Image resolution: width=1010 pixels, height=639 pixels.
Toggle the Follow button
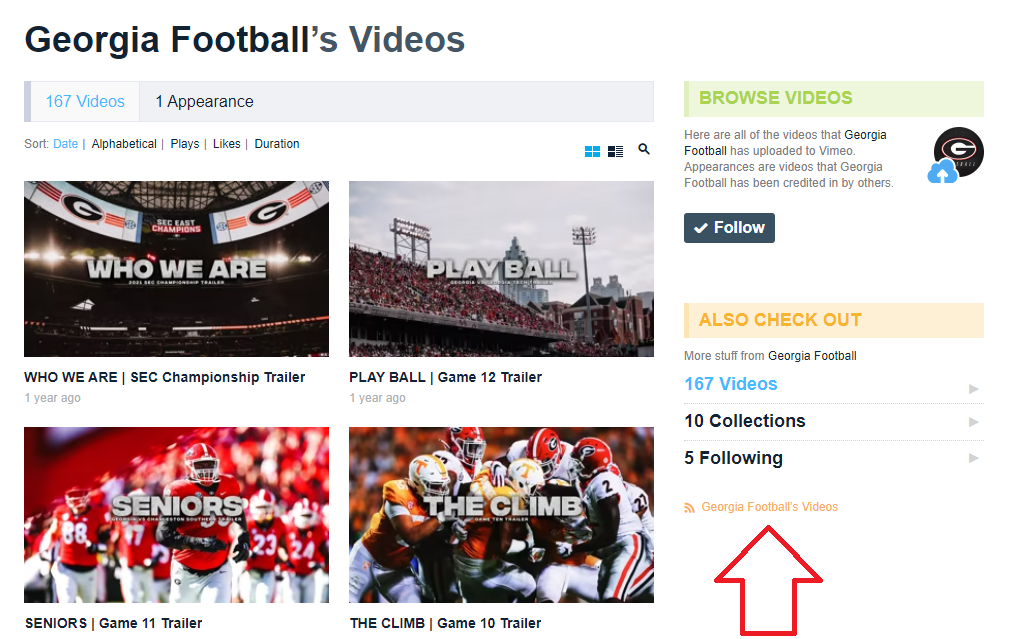click(729, 228)
